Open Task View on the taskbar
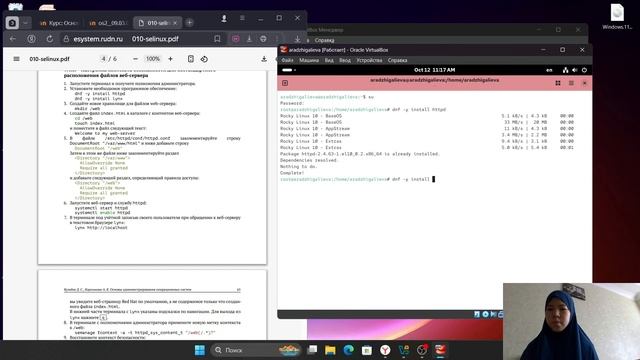Viewport: 640px width, 360px height. coord(312,350)
